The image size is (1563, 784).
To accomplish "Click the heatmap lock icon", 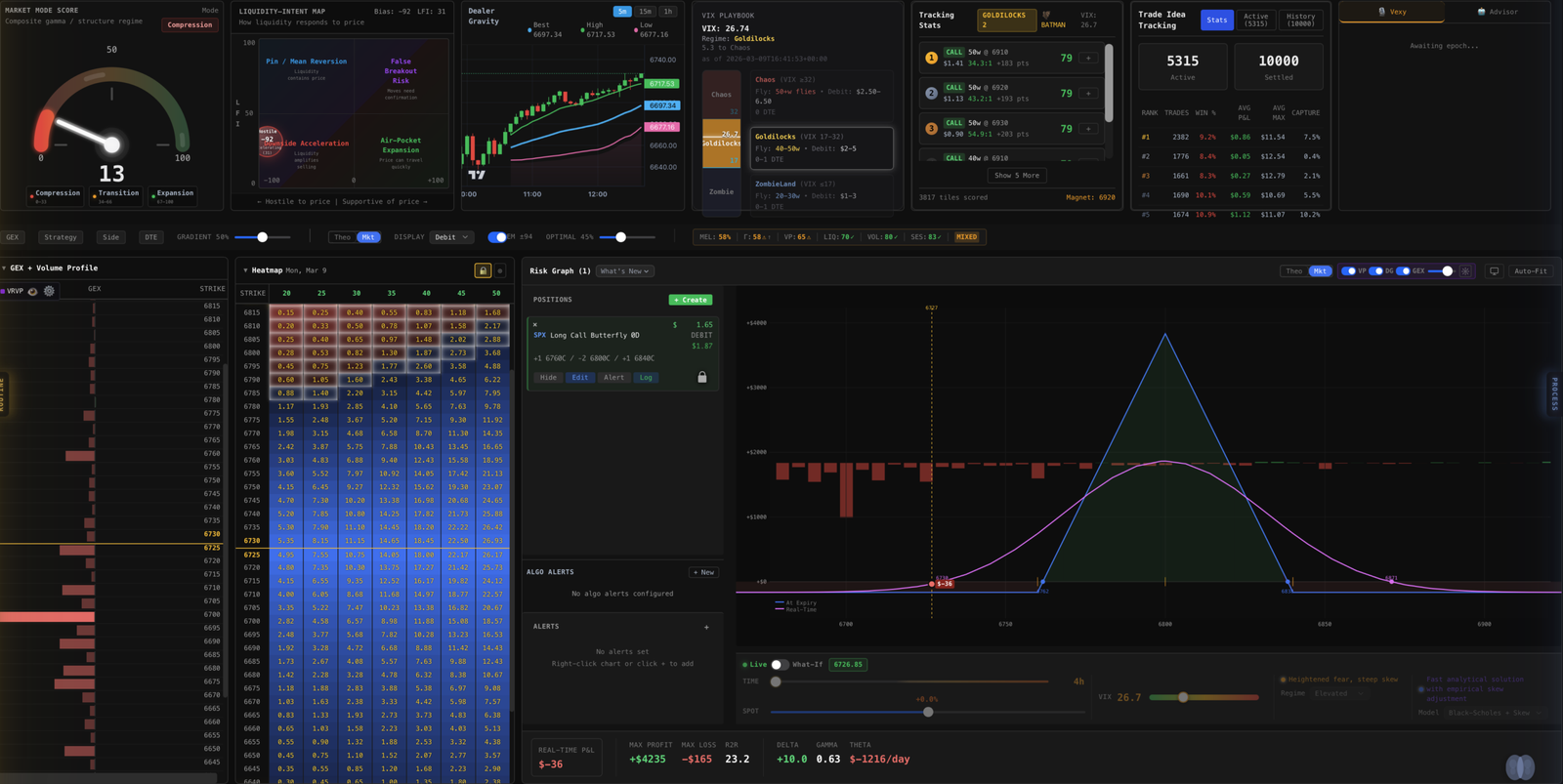I will pos(483,270).
